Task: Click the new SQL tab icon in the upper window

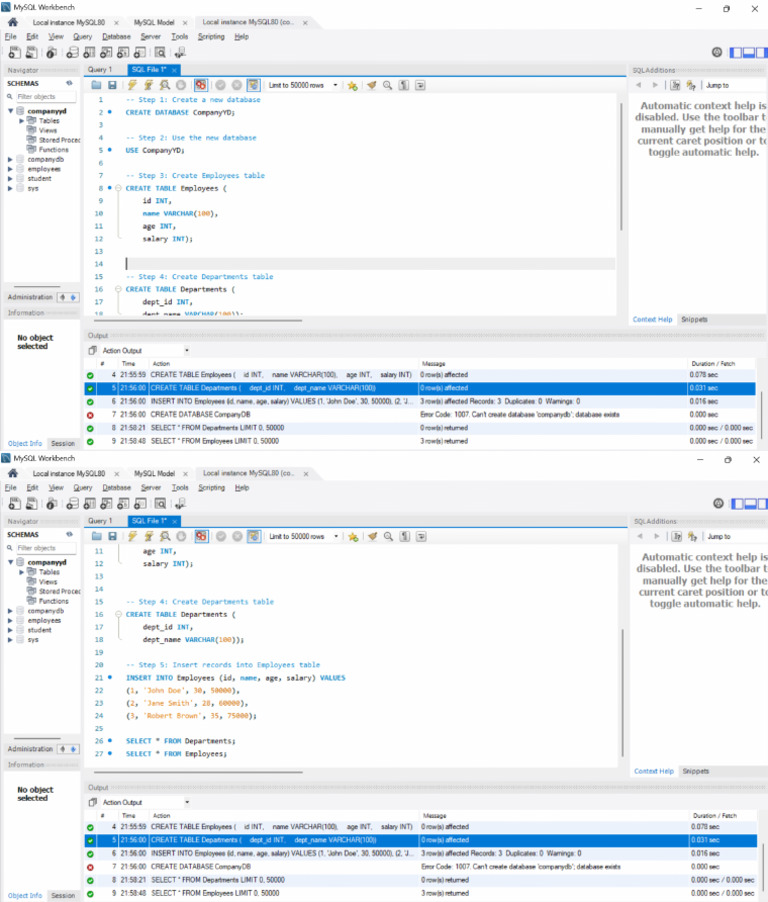Action: (14, 52)
